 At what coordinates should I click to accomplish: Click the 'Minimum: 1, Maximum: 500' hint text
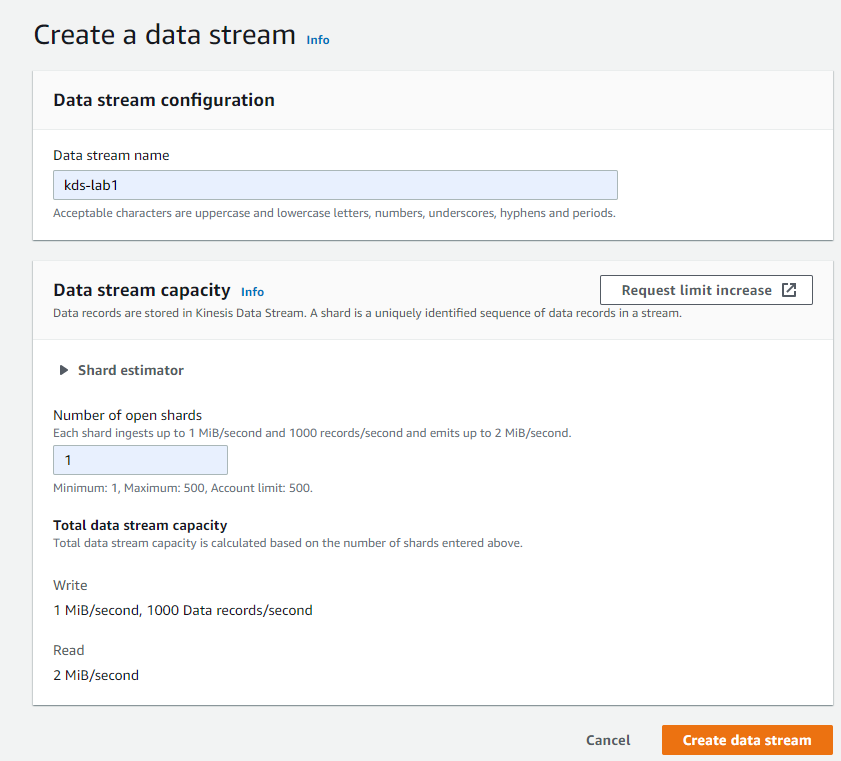pos(182,488)
